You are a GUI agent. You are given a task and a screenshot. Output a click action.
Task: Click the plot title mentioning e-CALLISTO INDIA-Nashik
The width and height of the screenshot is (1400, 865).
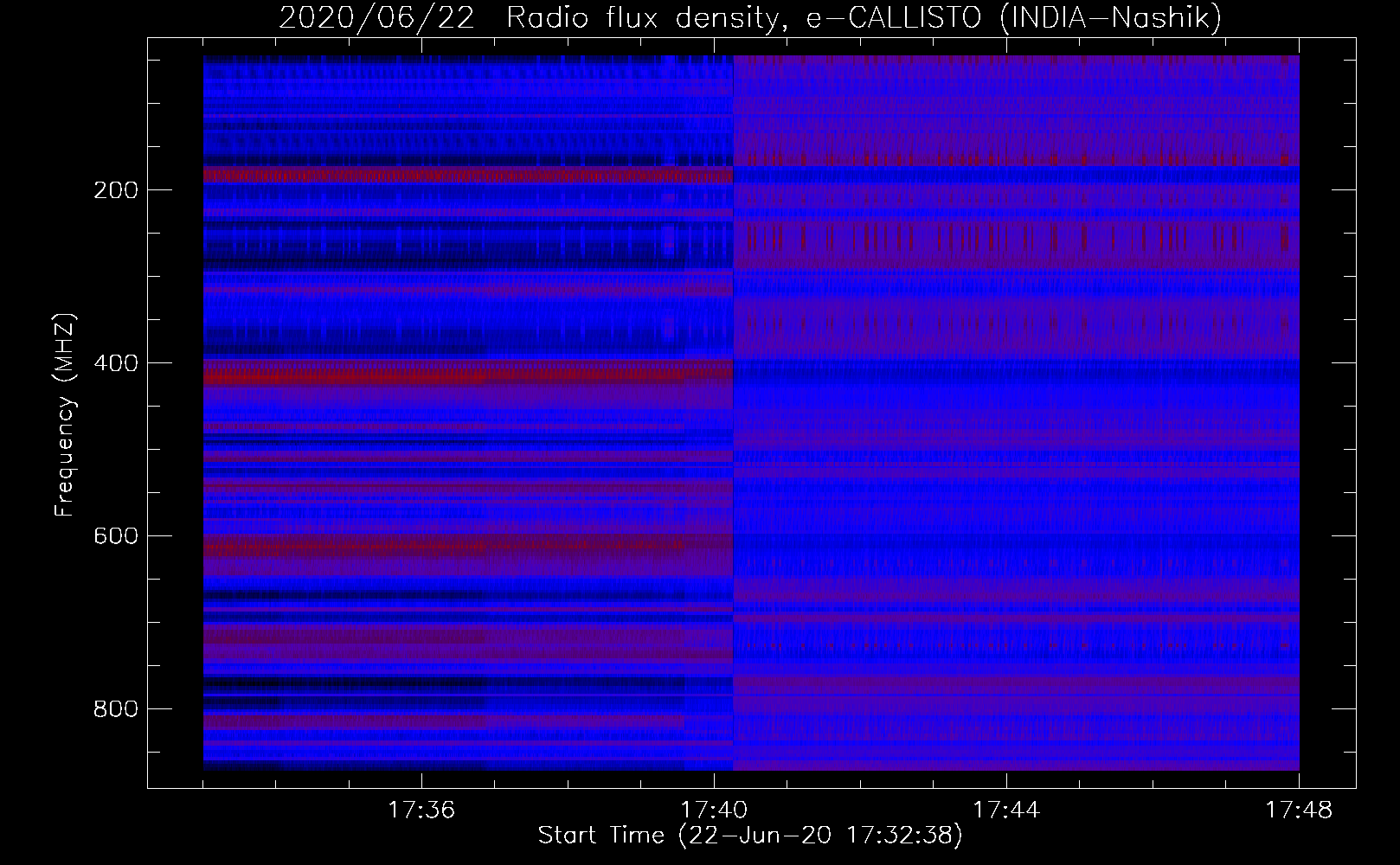coord(749,17)
